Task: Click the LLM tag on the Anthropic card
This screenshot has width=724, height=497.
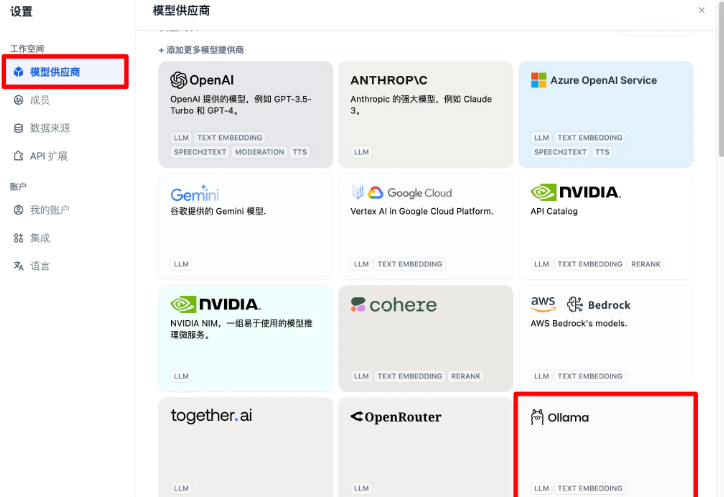Action: pyautogui.click(x=361, y=152)
